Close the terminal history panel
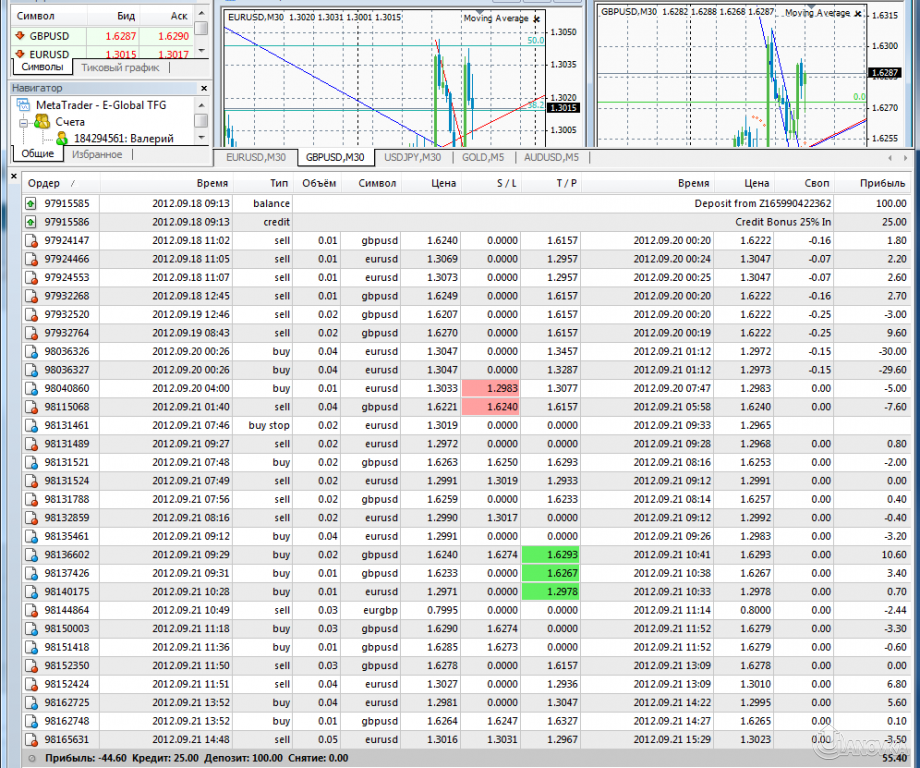Viewport: 920px width, 768px height. (x=13, y=177)
